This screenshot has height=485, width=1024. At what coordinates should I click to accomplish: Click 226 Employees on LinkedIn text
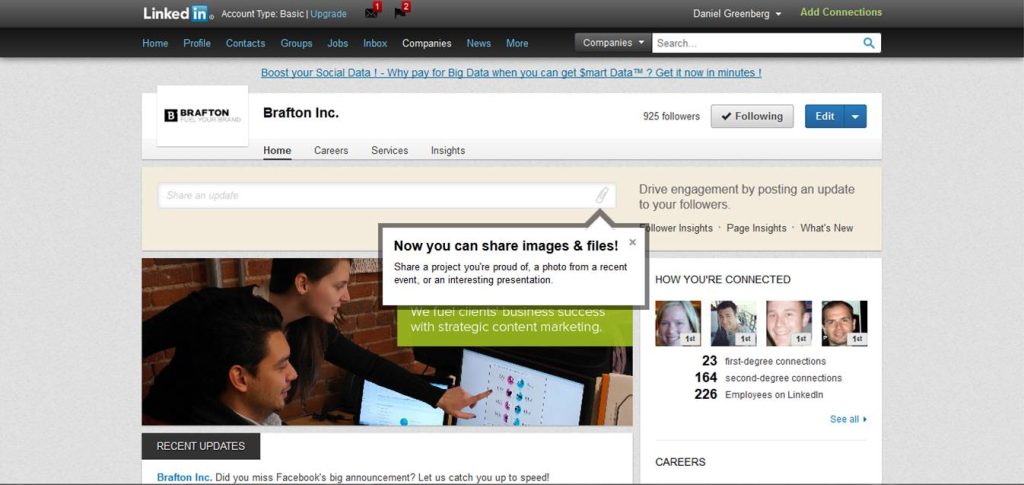pos(759,395)
